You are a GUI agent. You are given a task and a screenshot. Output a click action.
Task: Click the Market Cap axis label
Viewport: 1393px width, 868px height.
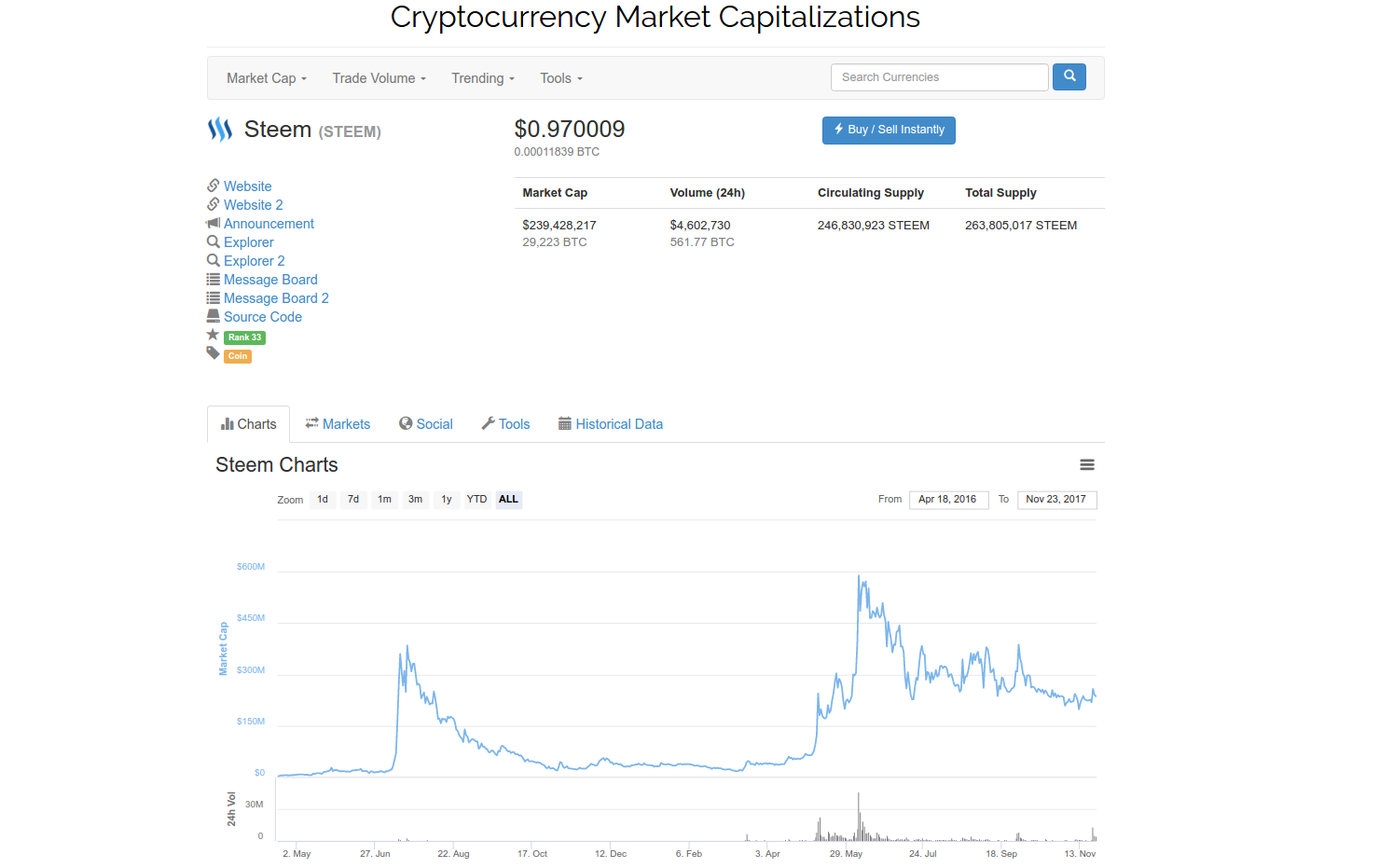click(223, 649)
